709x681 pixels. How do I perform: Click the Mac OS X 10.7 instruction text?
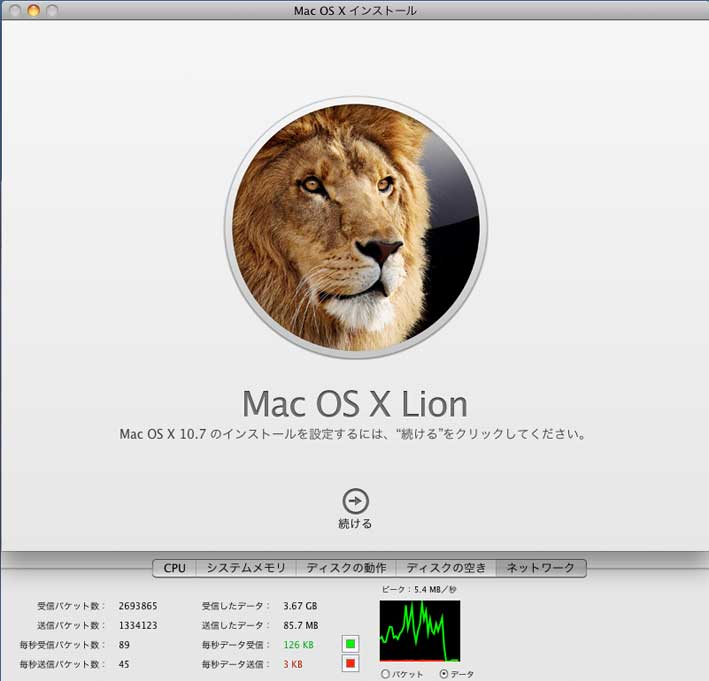tap(353, 434)
